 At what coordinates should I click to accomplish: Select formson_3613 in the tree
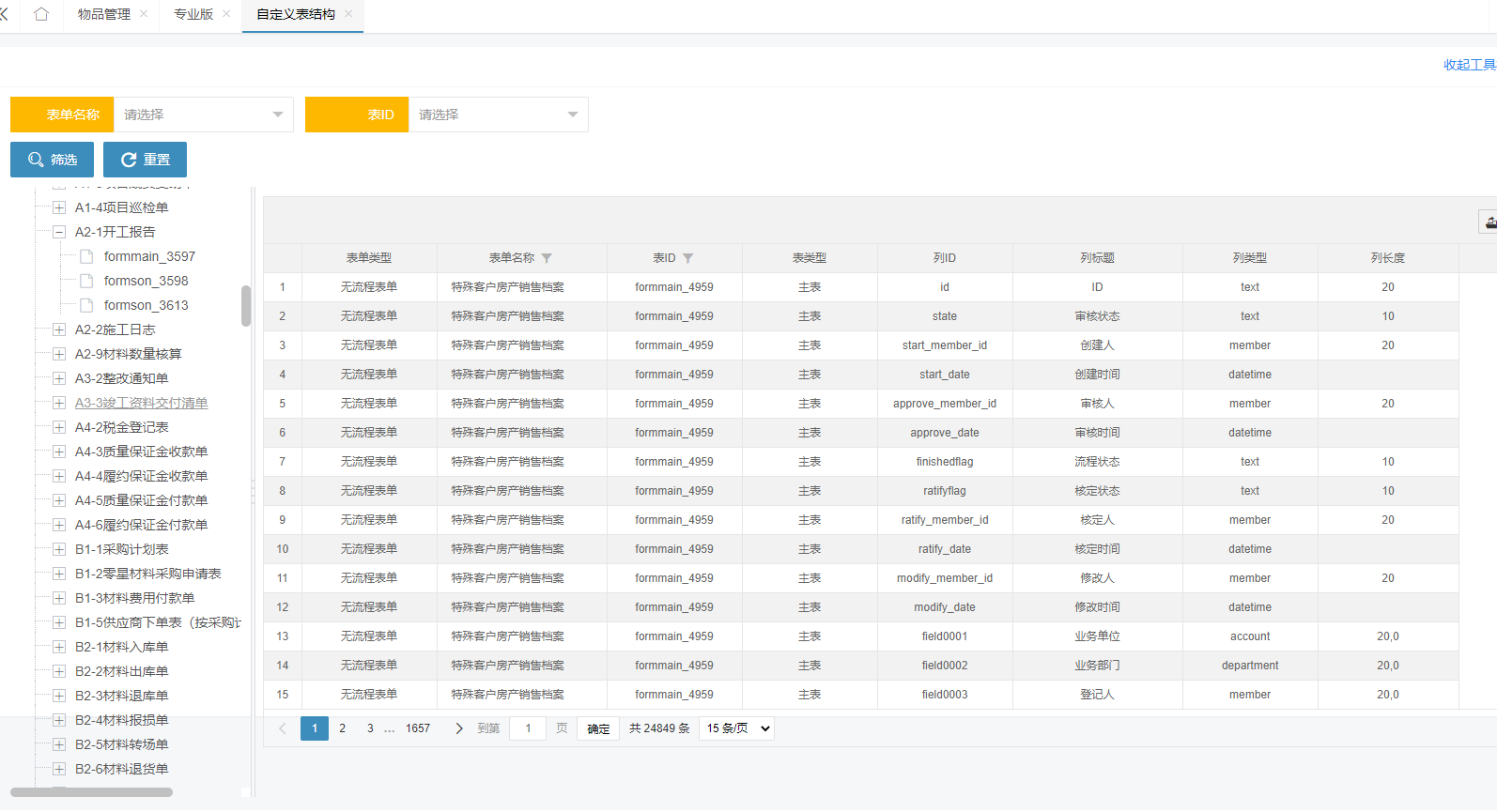coord(146,305)
